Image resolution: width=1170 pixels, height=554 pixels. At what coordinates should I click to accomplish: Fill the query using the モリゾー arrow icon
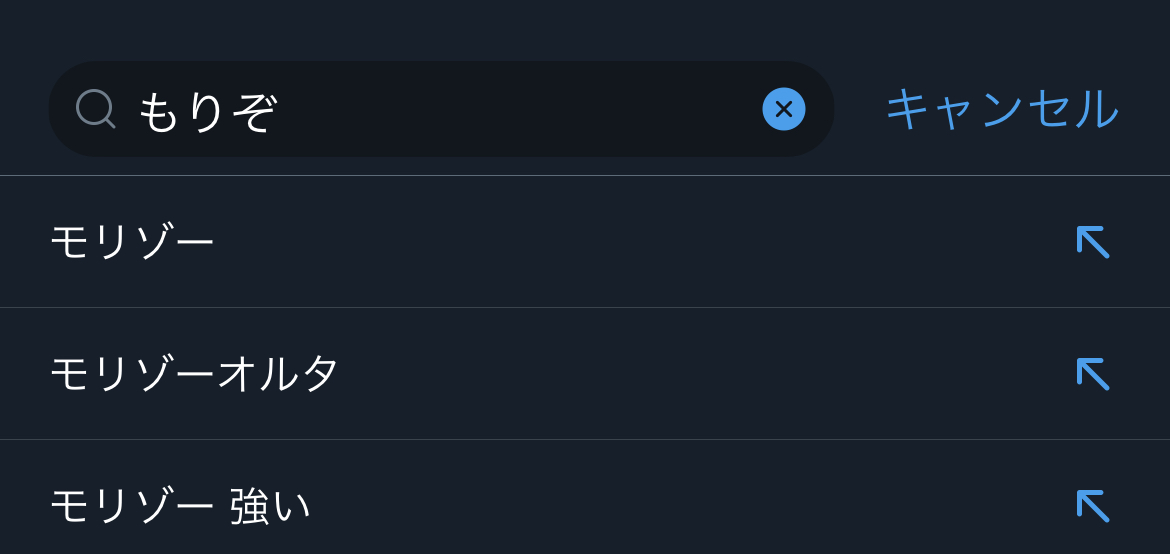coord(1092,242)
